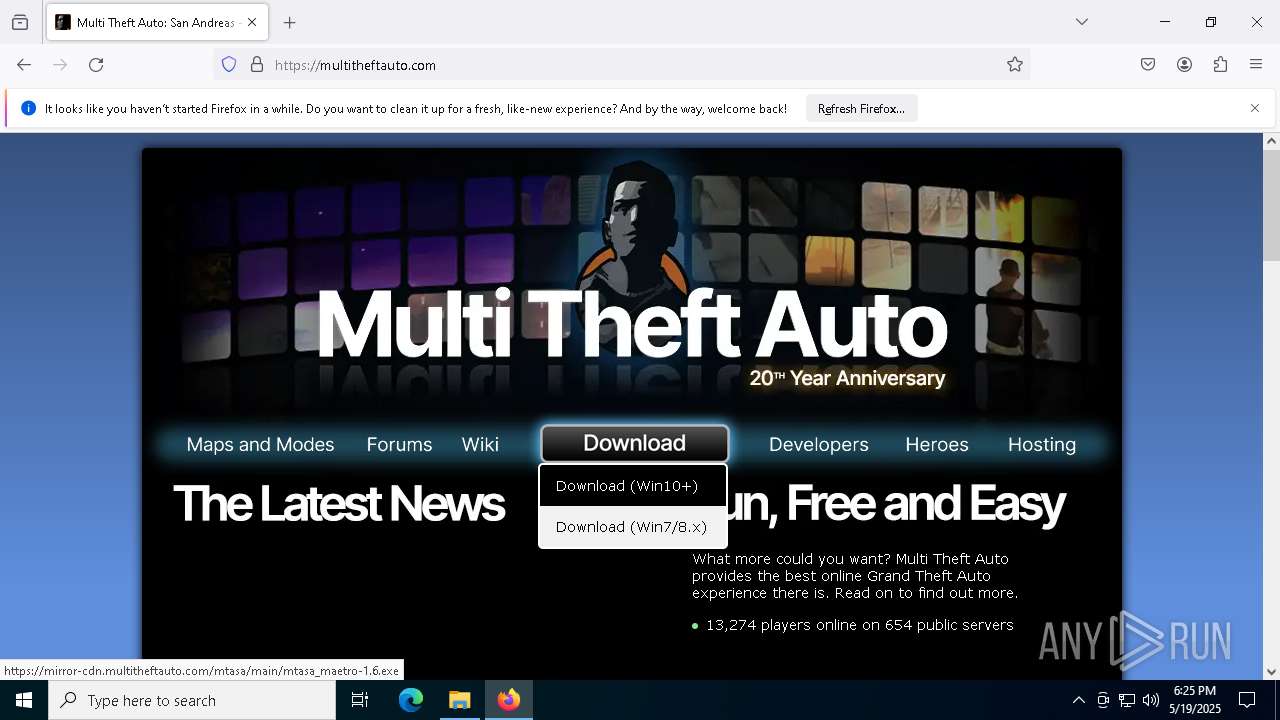The height and width of the screenshot is (720, 1280).
Task: Open a new tab with plus button
Action: tap(290, 22)
